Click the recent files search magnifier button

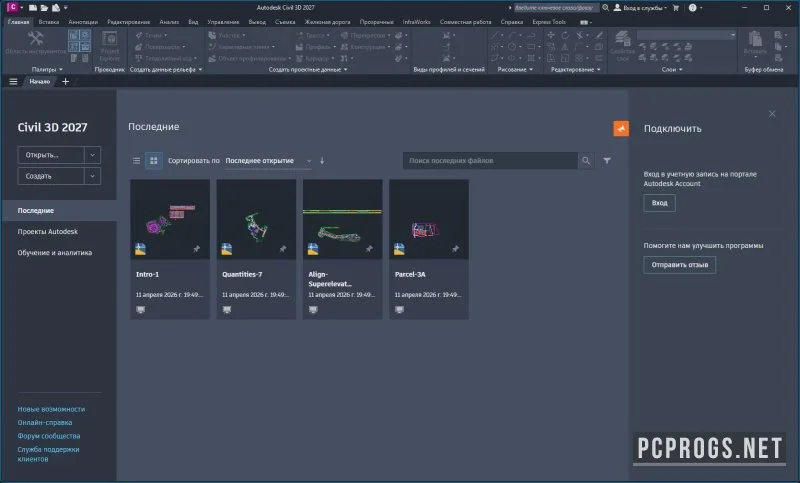point(586,161)
